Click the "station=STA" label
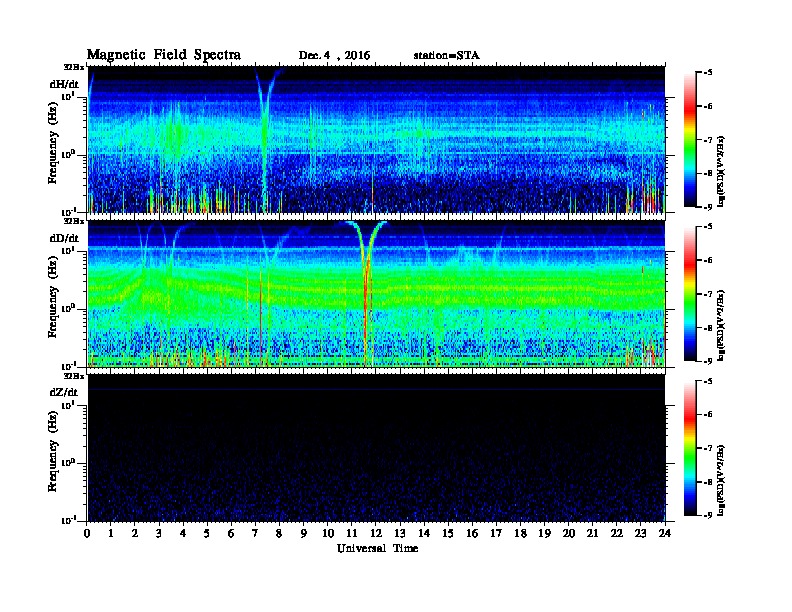792x612 pixels. pos(447,56)
